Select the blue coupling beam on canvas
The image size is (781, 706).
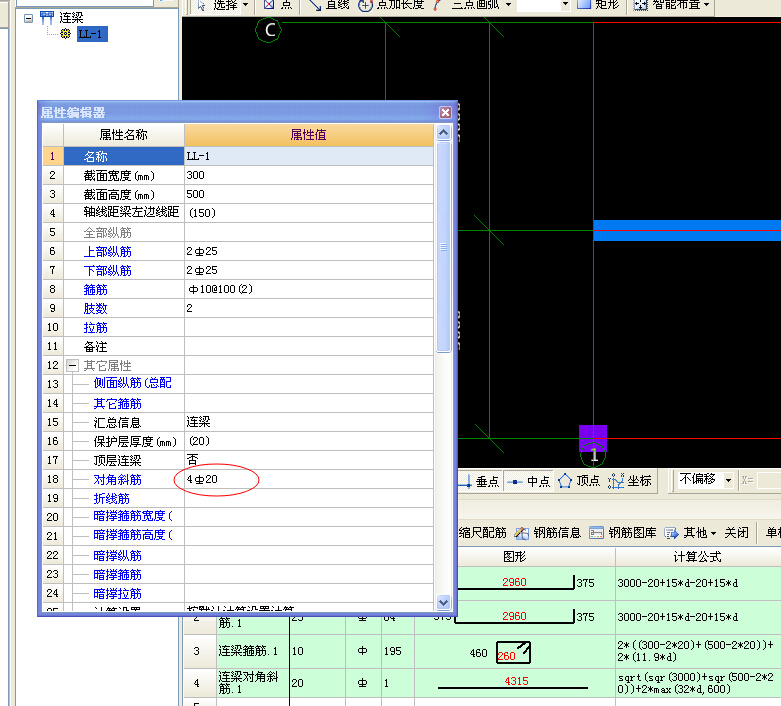[687, 231]
